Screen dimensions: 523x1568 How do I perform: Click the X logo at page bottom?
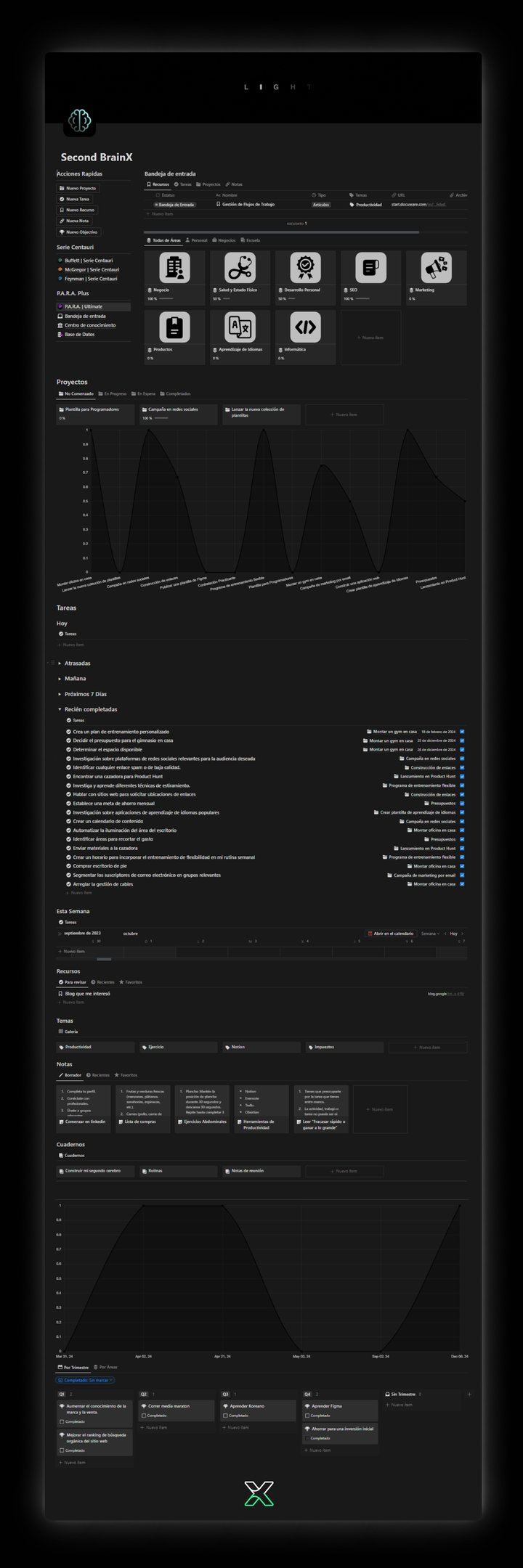coord(259,1493)
